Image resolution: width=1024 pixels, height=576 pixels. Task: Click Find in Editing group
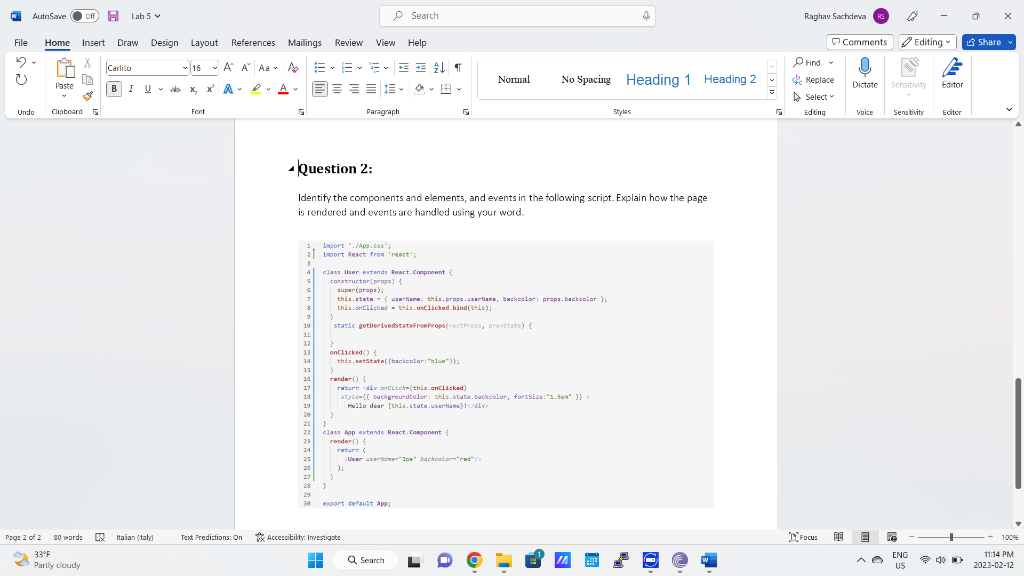click(x=807, y=63)
